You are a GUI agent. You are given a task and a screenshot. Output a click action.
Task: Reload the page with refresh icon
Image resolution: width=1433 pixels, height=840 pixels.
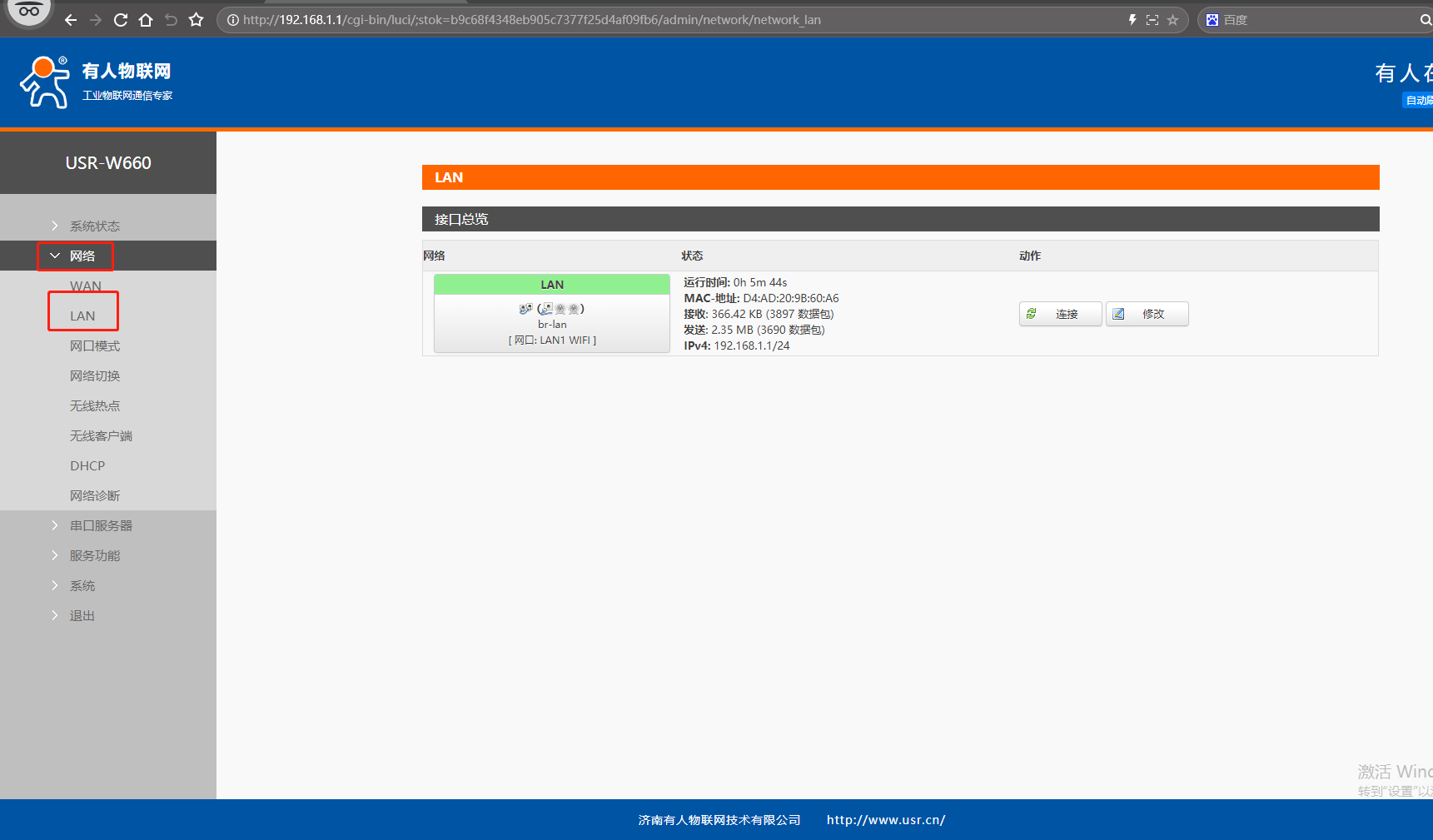(x=121, y=20)
